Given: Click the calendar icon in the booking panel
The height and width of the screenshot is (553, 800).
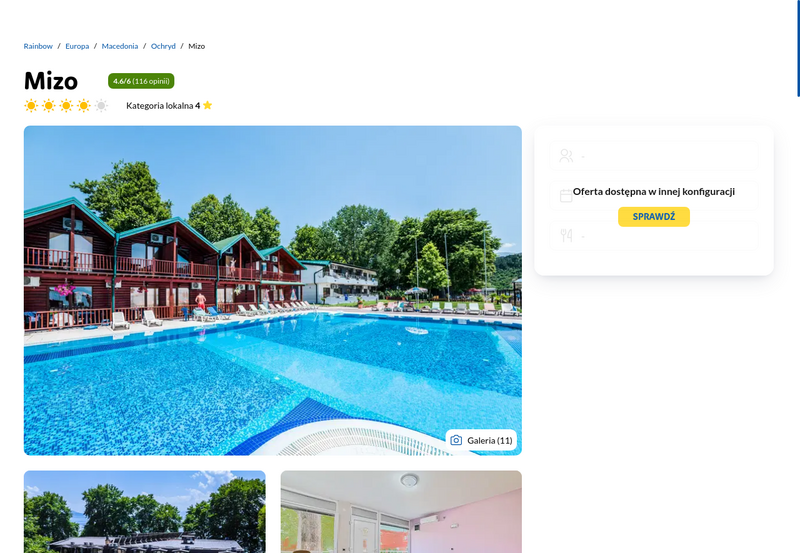Looking at the screenshot, I should 566,195.
